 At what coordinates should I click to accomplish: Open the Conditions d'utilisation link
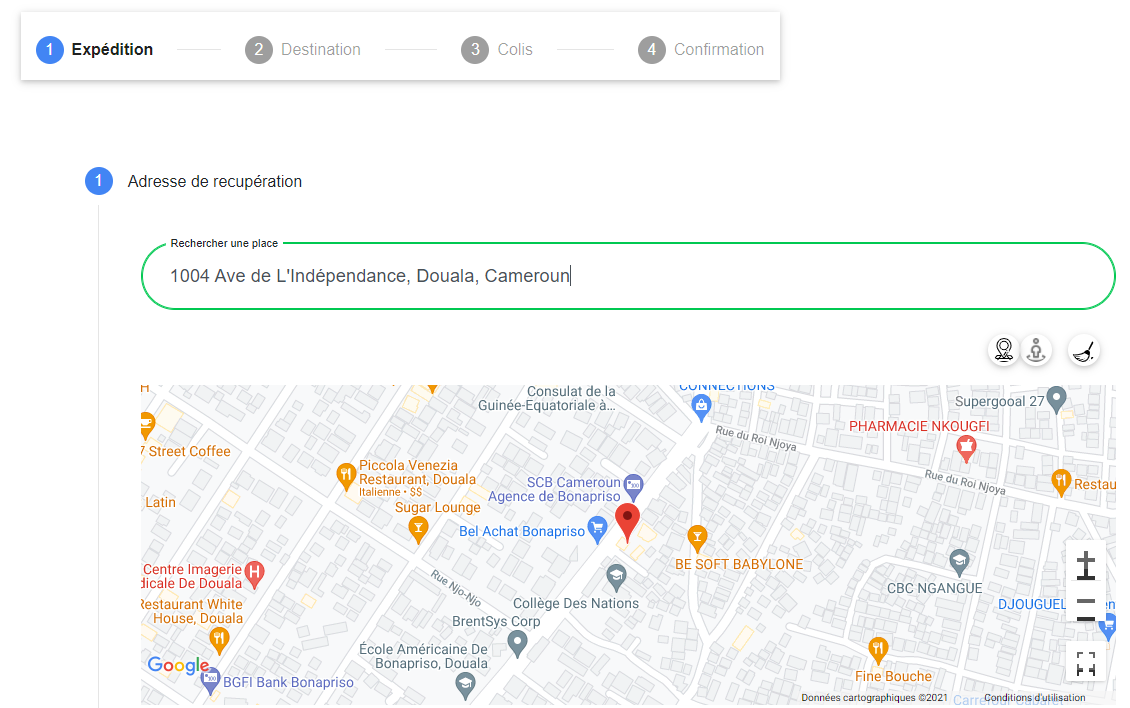1034,698
